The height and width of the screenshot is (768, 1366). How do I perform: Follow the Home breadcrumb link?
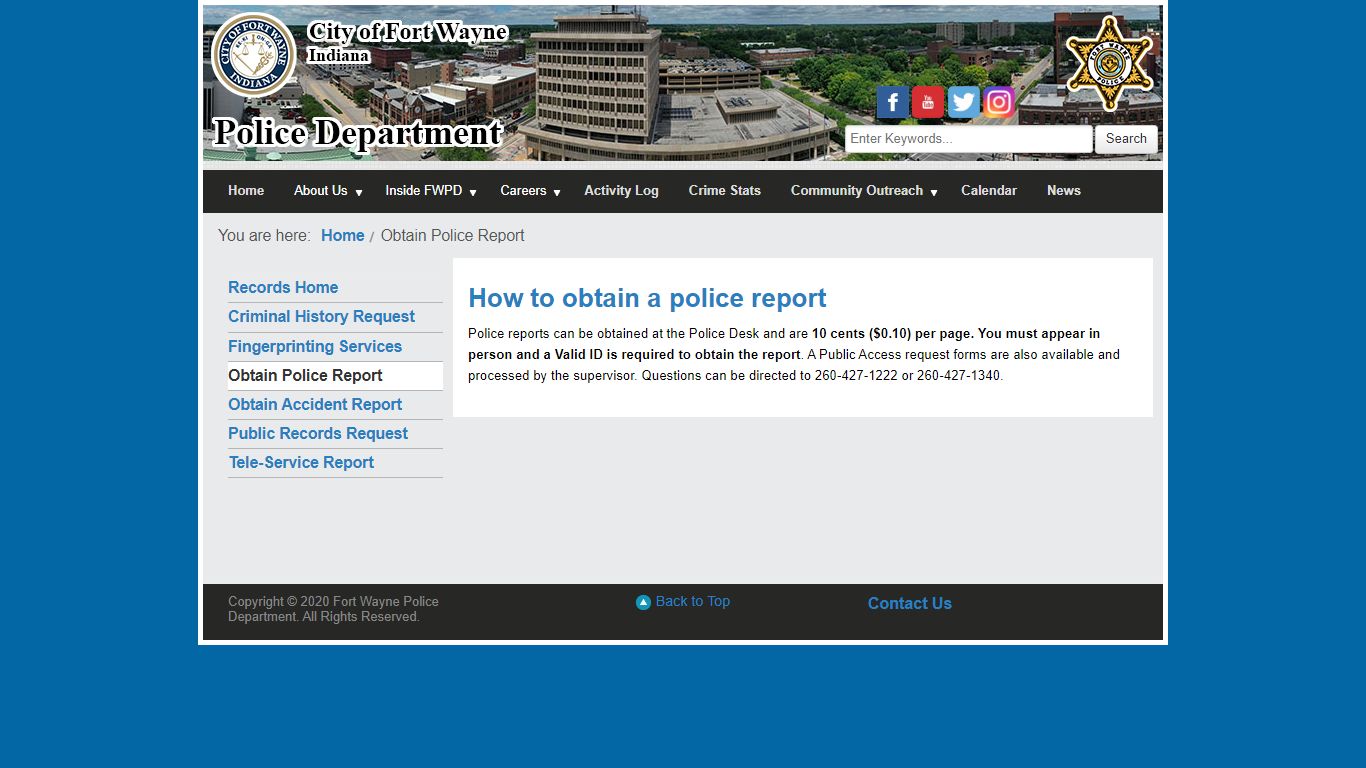pos(343,236)
